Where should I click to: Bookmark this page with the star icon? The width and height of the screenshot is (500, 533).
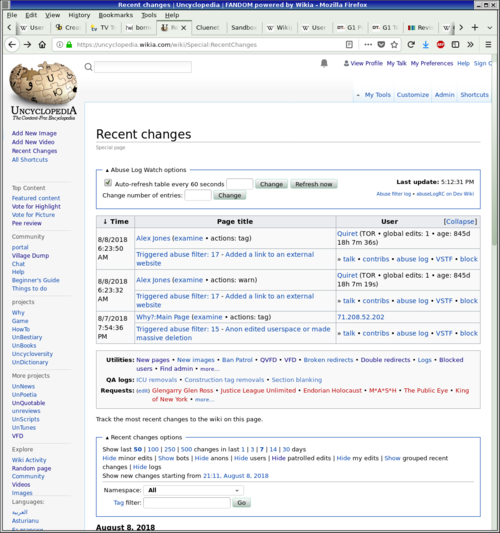(x=394, y=45)
